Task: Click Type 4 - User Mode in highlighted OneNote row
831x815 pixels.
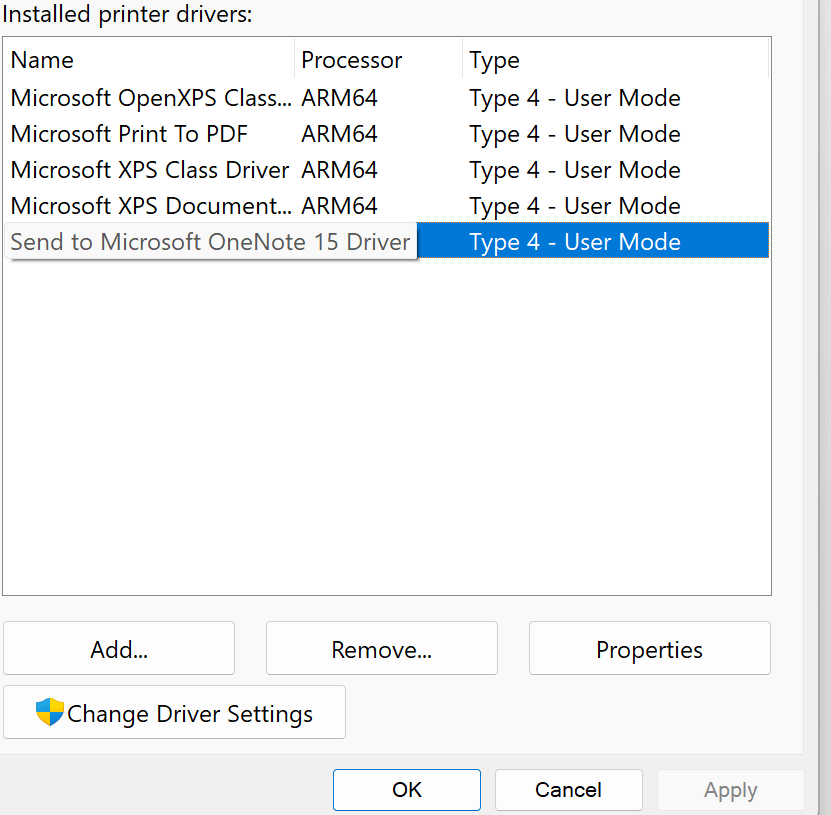Action: tap(575, 243)
